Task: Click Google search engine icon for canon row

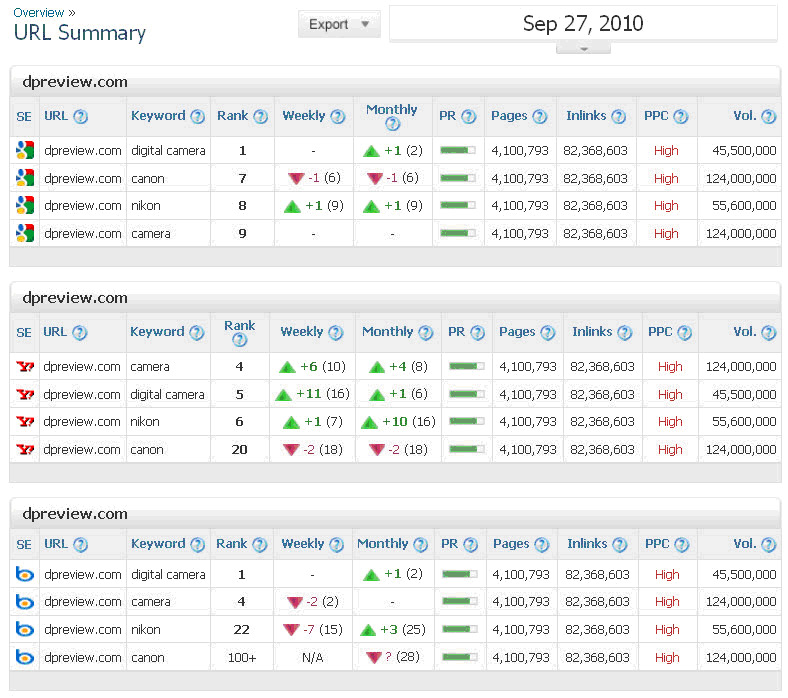Action: coord(25,178)
